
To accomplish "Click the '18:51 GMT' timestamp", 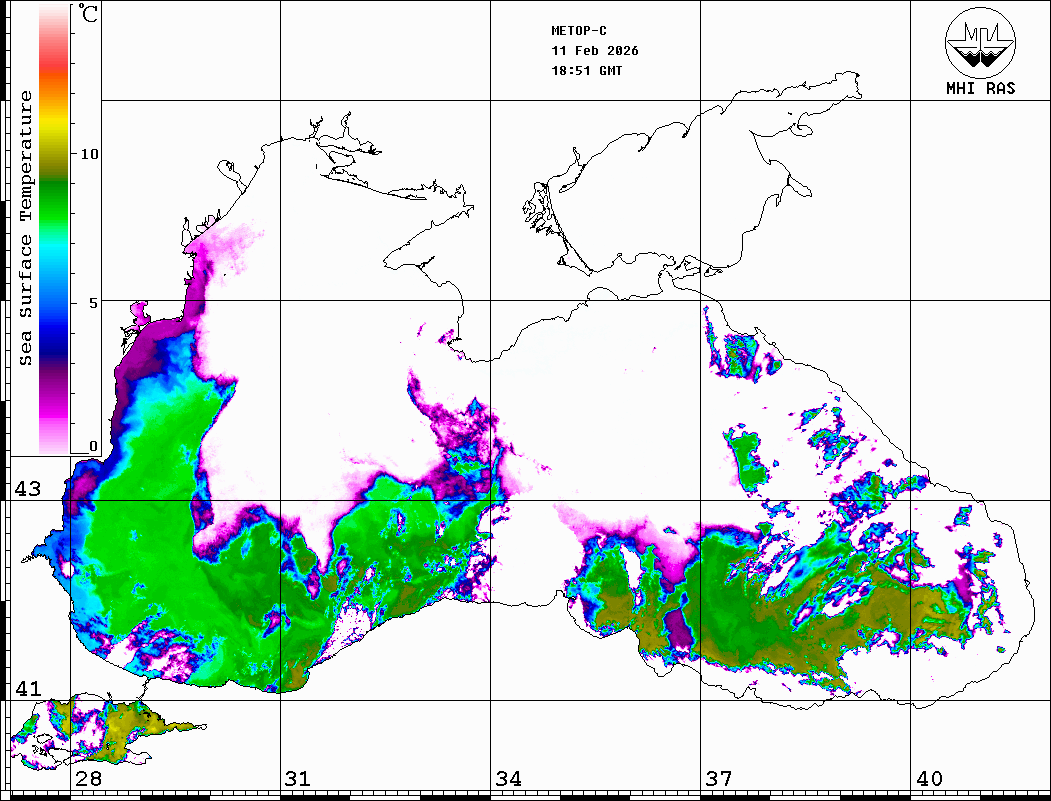I will pyautogui.click(x=587, y=71).
